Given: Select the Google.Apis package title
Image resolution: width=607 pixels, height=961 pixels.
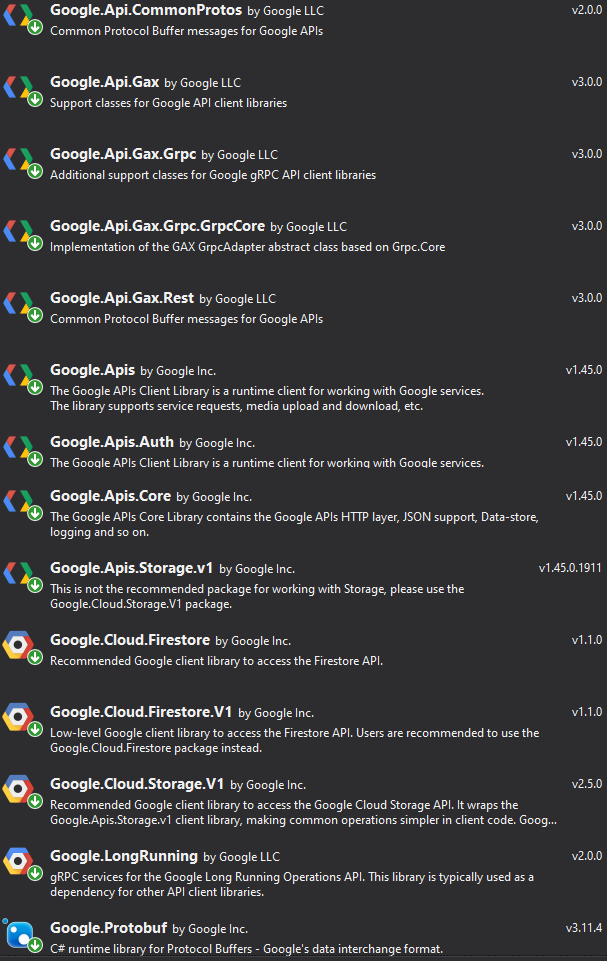Looking at the screenshot, I should (93, 370).
